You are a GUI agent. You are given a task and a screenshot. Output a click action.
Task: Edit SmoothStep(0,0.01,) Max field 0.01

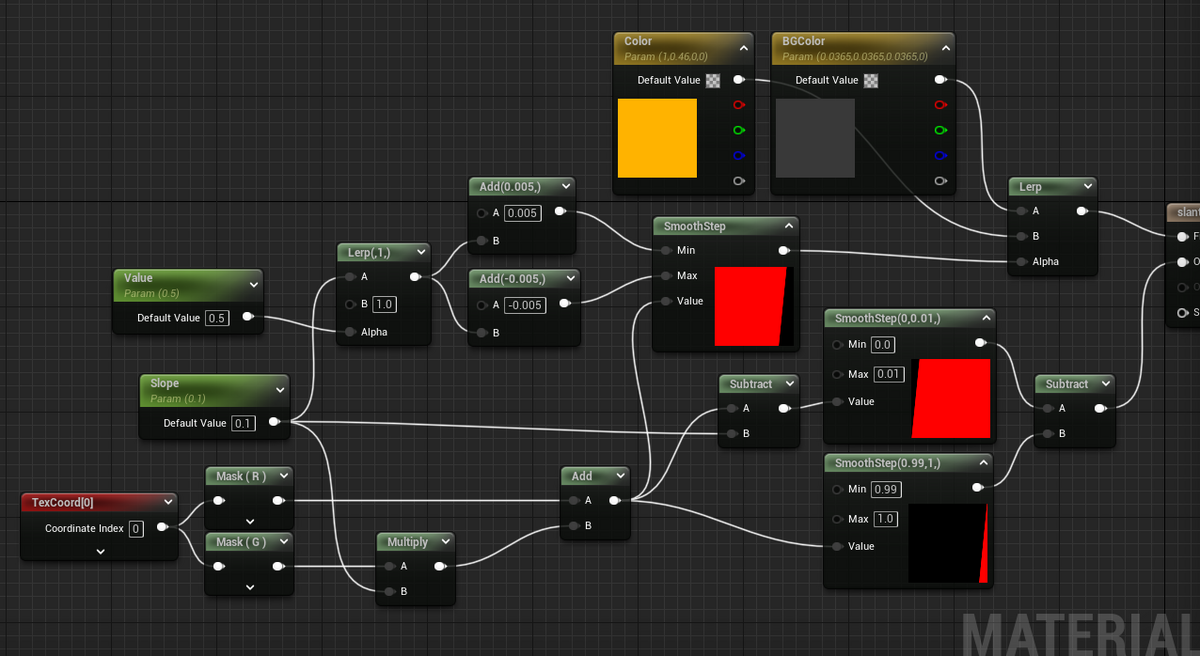point(888,374)
